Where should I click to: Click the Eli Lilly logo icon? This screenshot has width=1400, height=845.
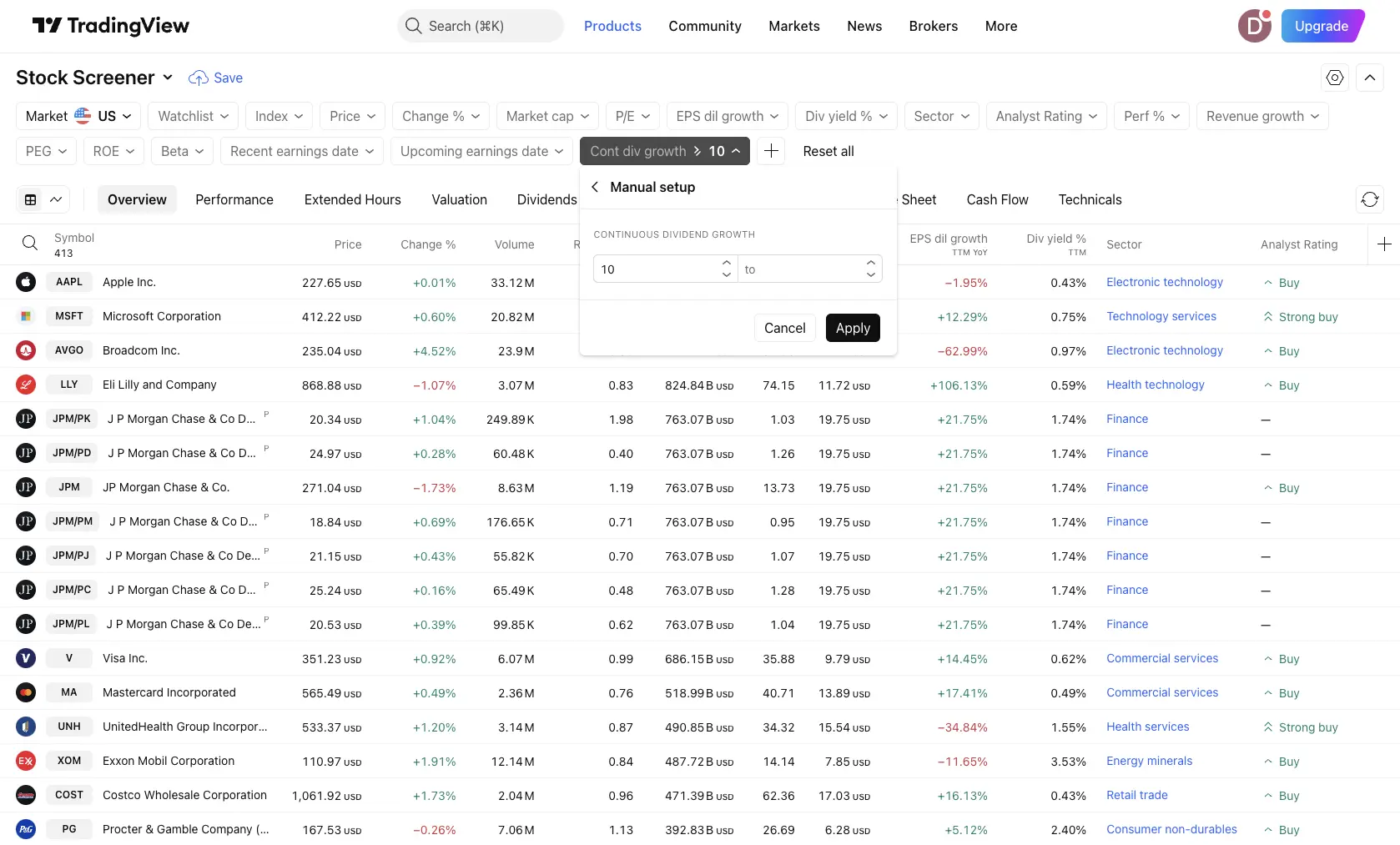26,385
